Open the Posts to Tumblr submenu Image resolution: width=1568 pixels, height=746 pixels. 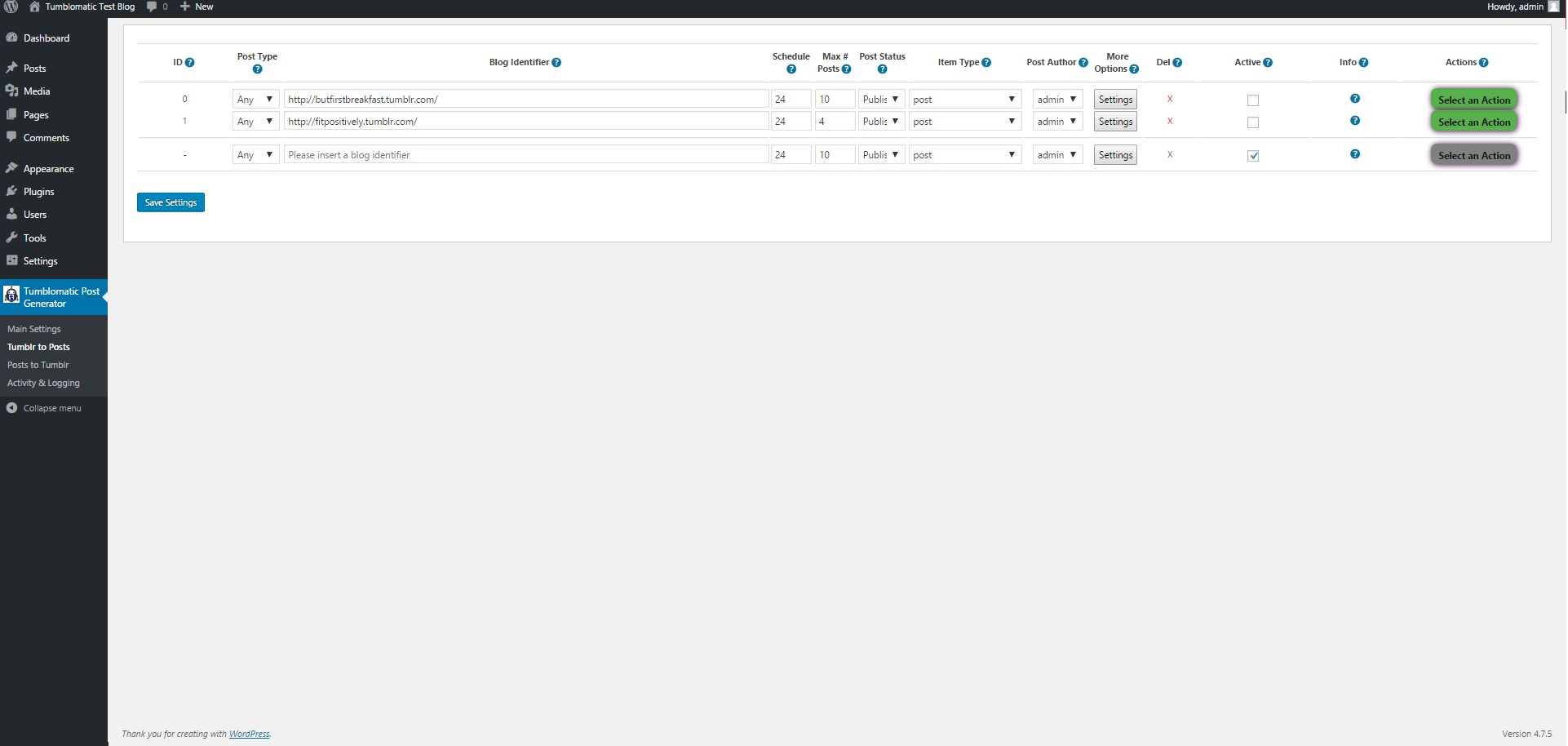(x=38, y=365)
